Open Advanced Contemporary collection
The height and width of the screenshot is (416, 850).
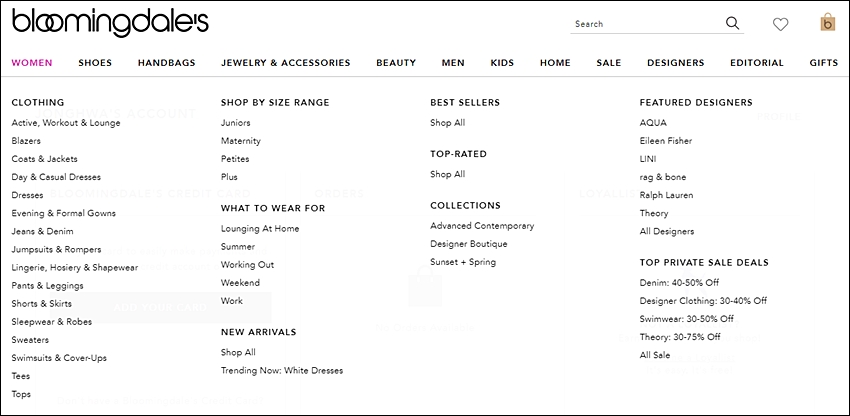coord(482,226)
